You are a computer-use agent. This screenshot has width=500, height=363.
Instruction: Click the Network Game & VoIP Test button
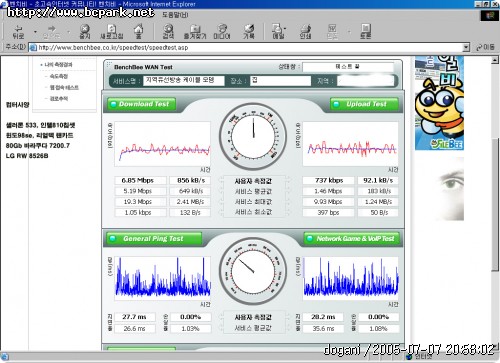(352, 239)
